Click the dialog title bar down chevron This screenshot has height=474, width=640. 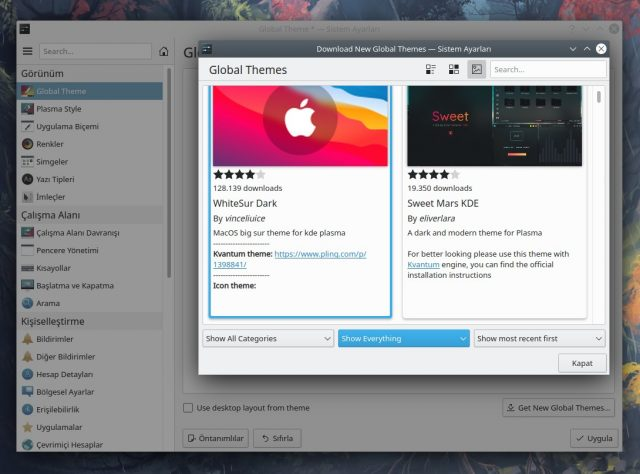point(573,49)
